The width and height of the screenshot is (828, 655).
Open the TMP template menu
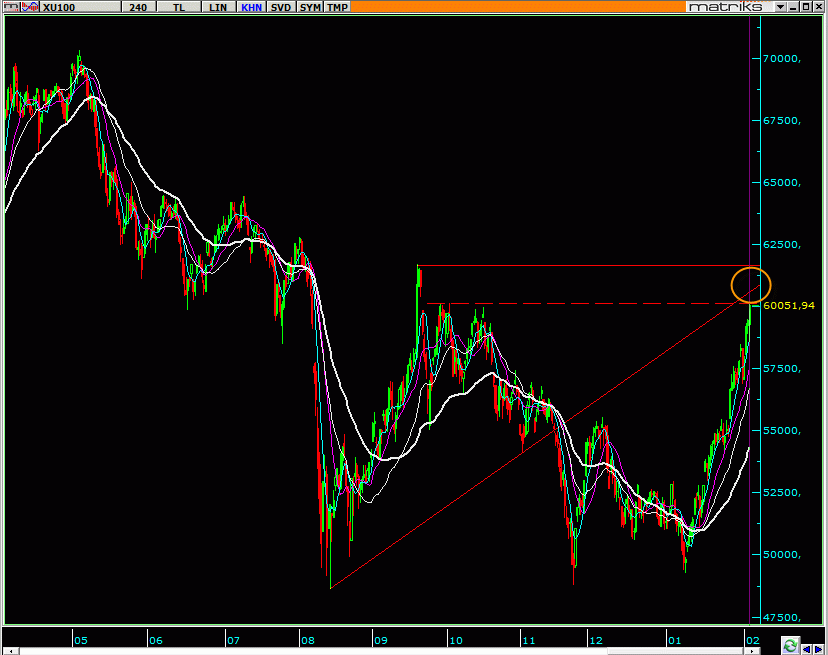[338, 7]
